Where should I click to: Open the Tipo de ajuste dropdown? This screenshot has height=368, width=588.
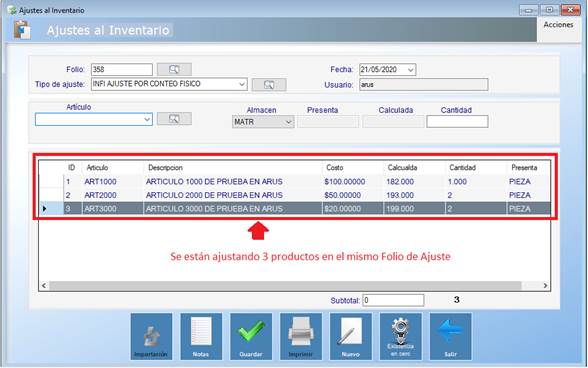(242, 84)
